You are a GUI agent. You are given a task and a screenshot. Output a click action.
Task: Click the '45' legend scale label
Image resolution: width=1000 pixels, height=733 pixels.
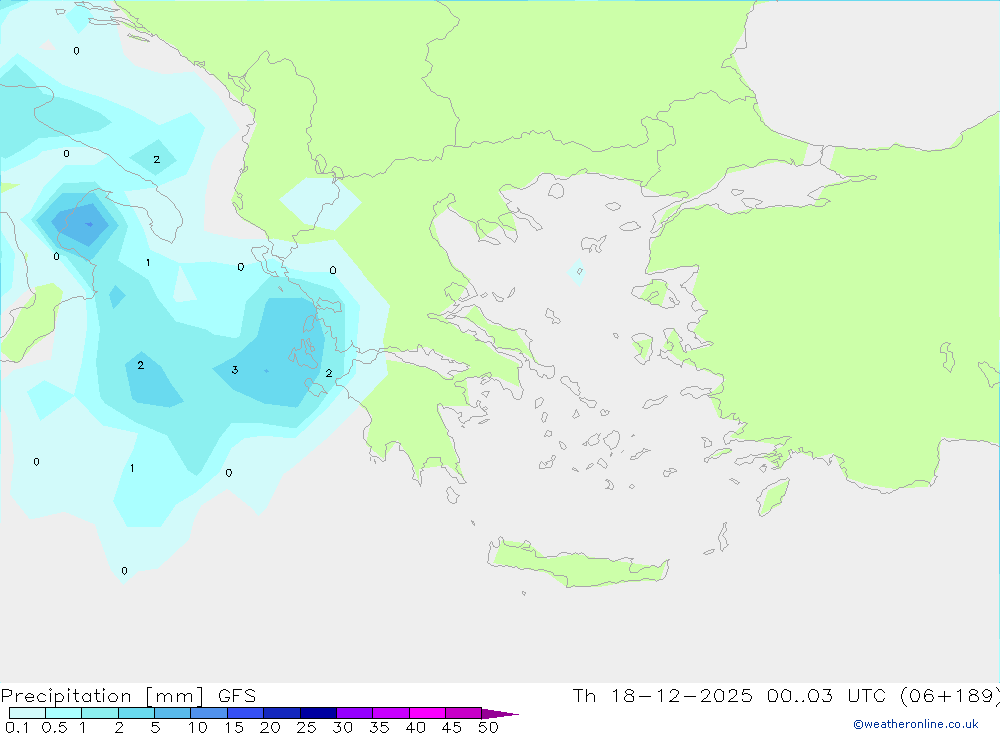click(452, 727)
